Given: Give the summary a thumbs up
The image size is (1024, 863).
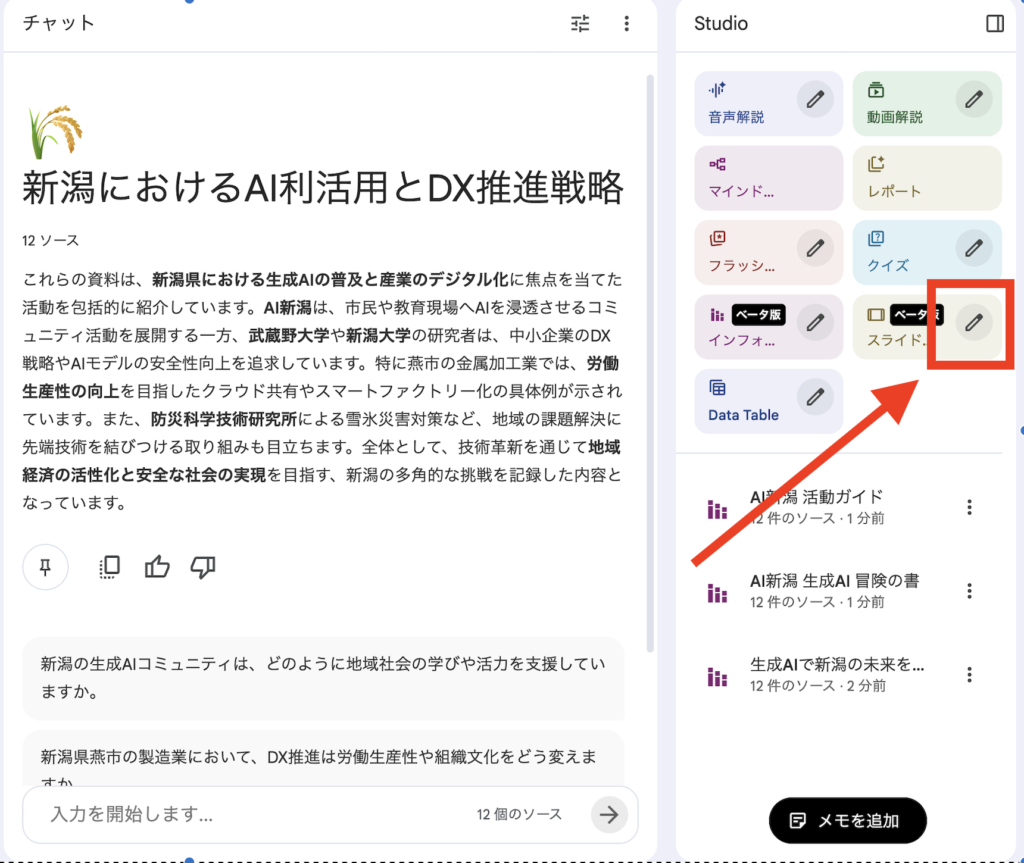Looking at the screenshot, I should point(157,568).
